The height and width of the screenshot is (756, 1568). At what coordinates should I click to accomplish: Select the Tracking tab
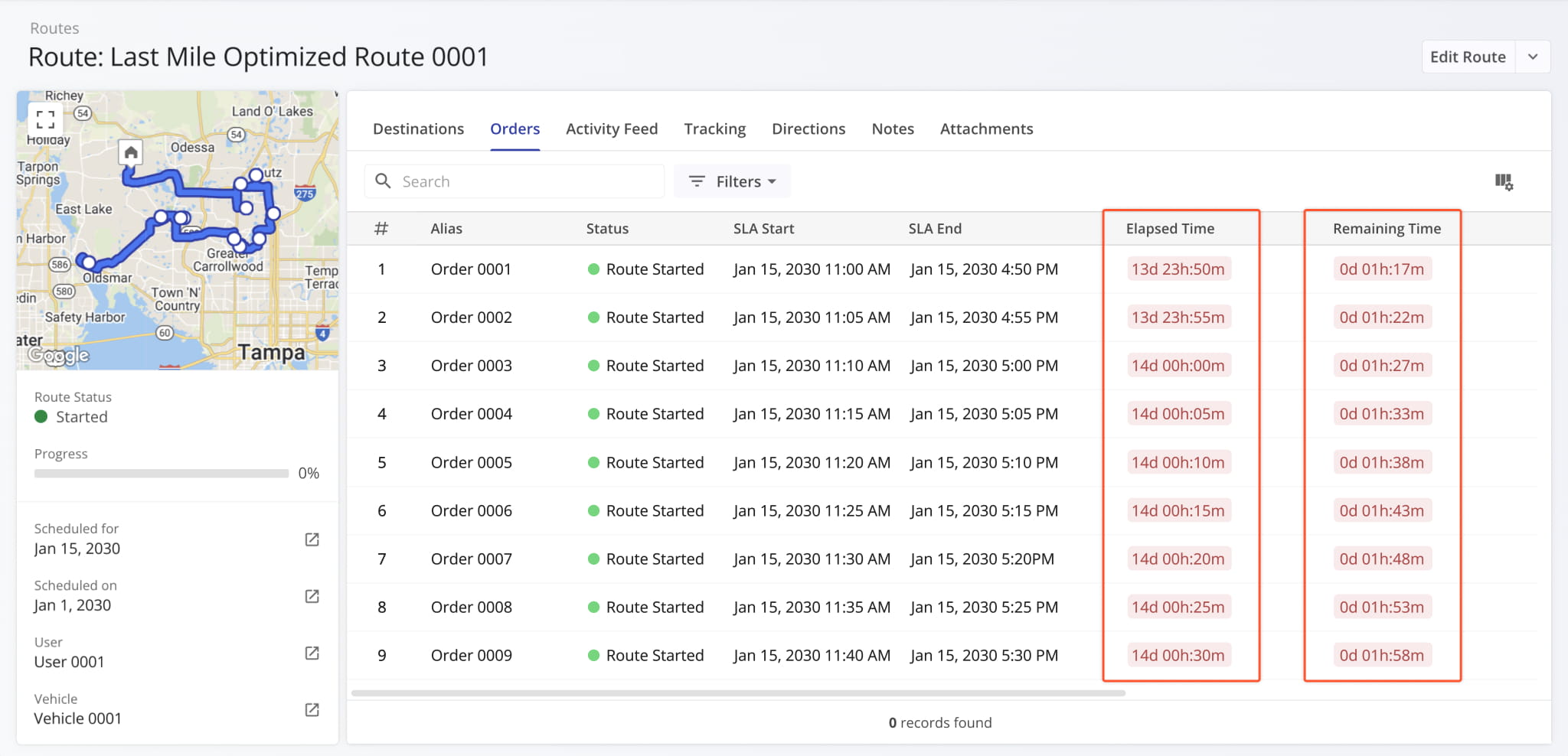click(x=714, y=129)
